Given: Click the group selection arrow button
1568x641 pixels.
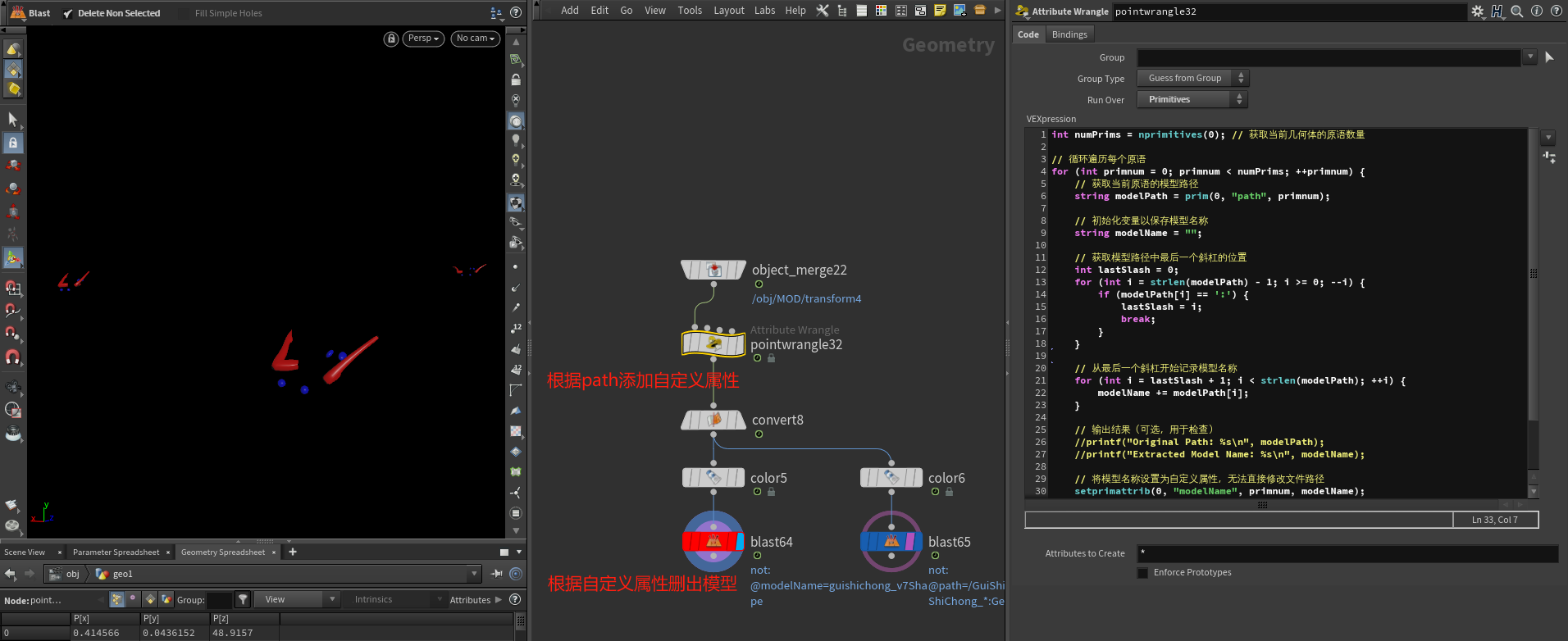Looking at the screenshot, I should (1548, 57).
